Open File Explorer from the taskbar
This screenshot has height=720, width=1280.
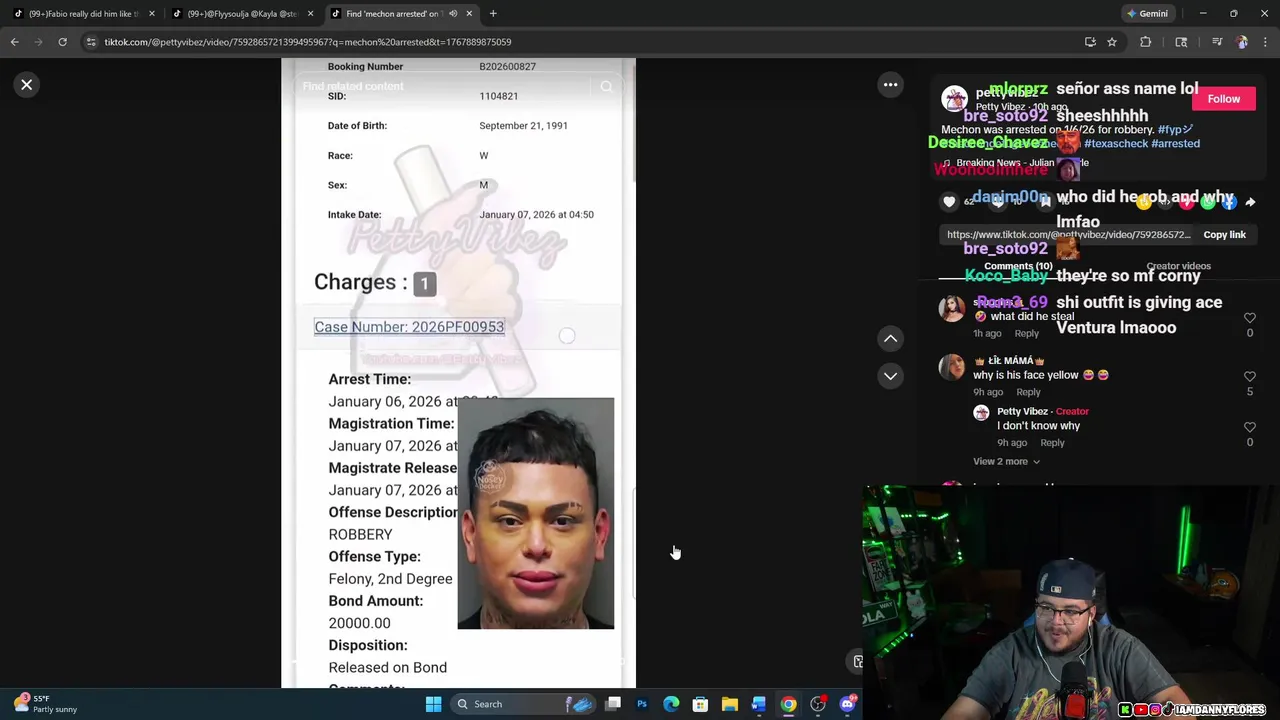point(730,704)
